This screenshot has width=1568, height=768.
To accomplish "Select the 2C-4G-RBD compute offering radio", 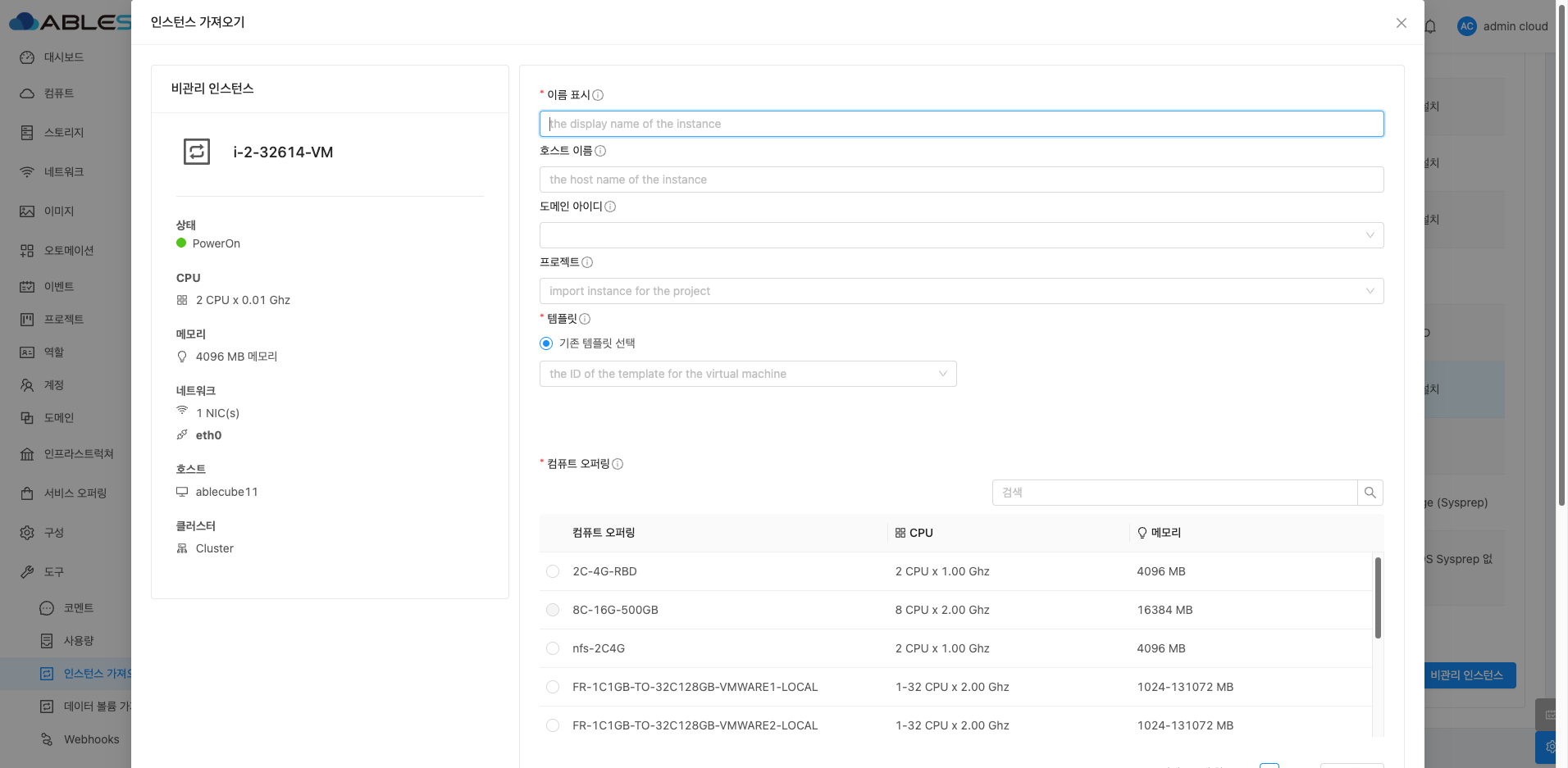I will click(553, 571).
